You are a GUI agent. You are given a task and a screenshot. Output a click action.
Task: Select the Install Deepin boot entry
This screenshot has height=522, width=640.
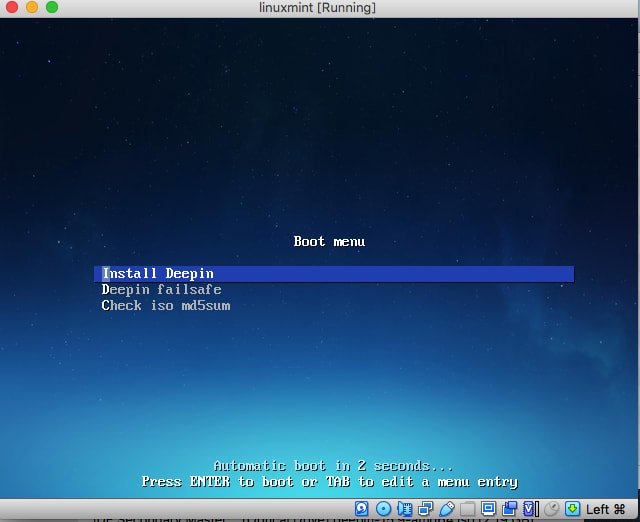click(x=334, y=274)
